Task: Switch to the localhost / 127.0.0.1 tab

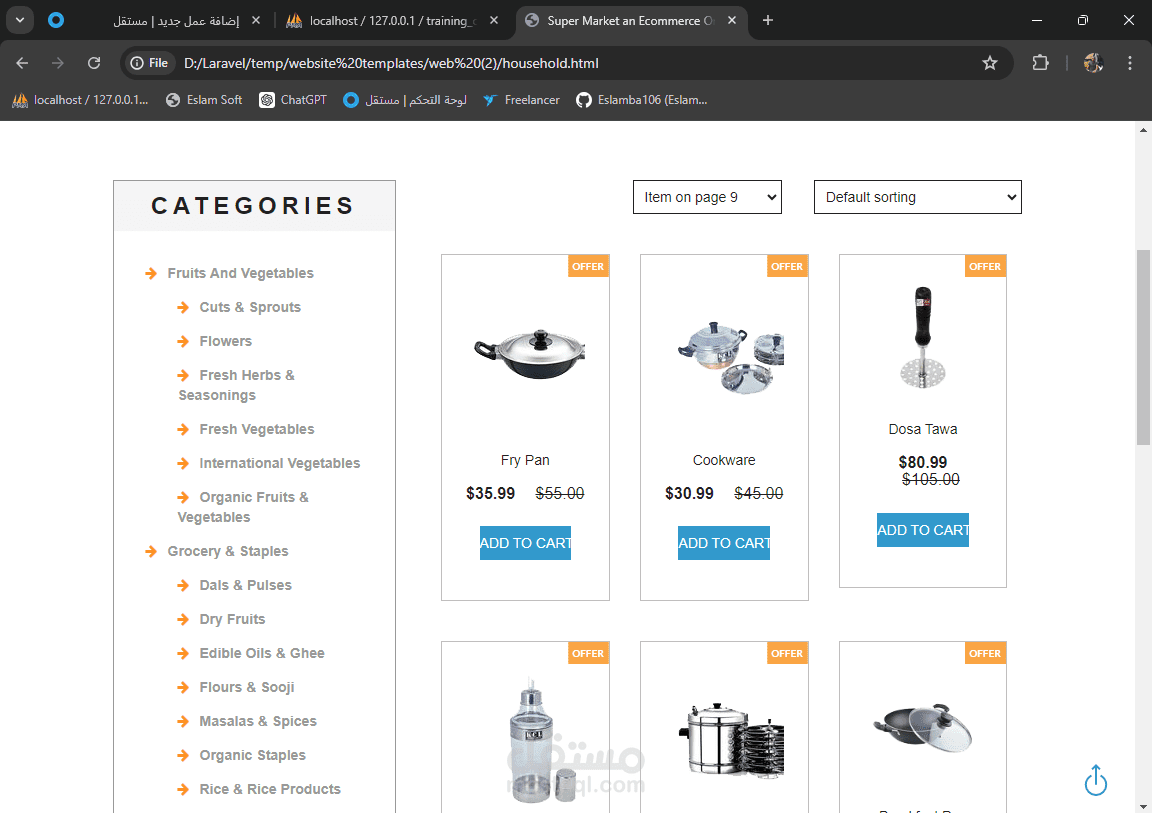Action: [x=392, y=21]
